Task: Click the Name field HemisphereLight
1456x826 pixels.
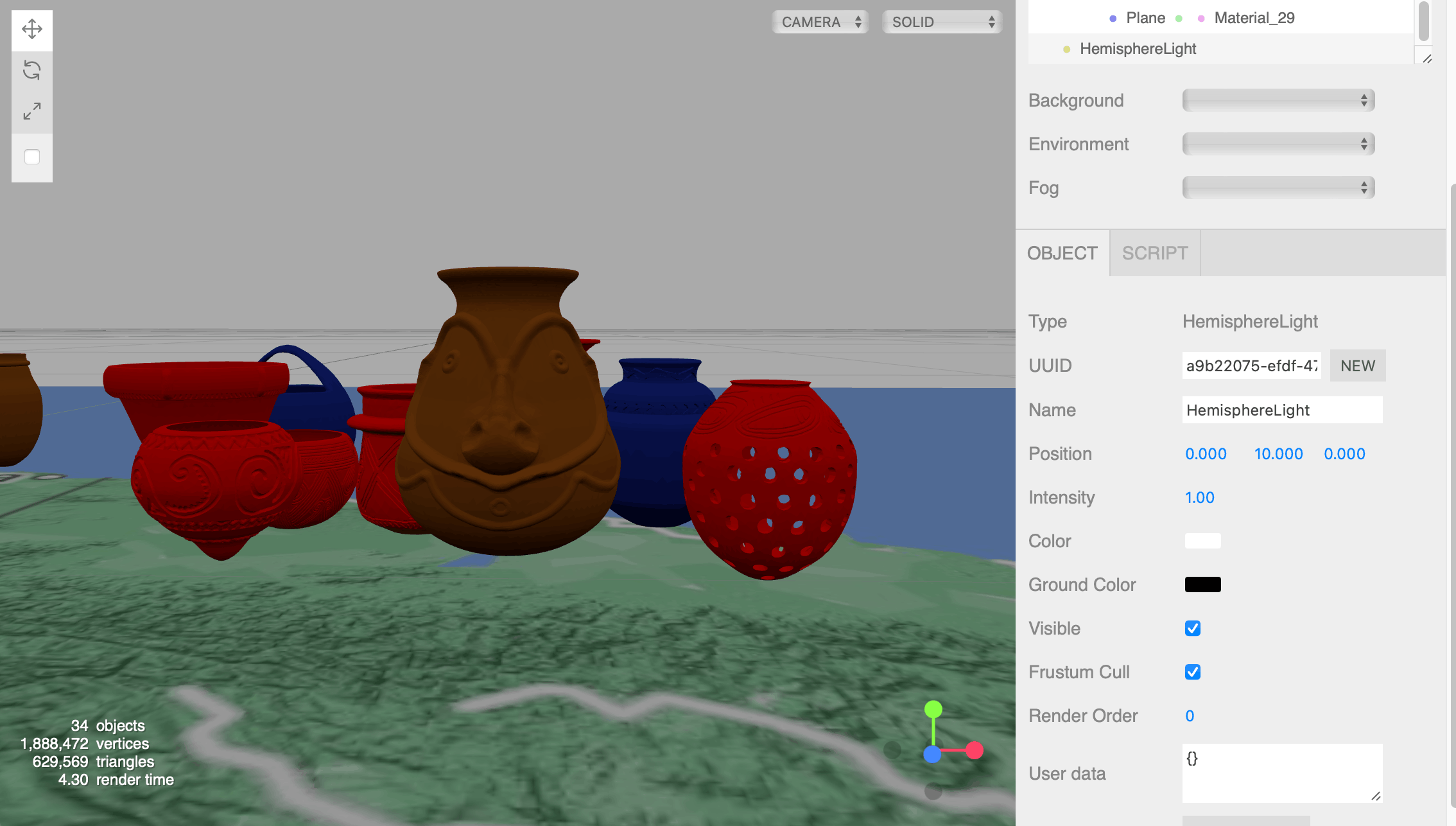Action: tap(1282, 410)
